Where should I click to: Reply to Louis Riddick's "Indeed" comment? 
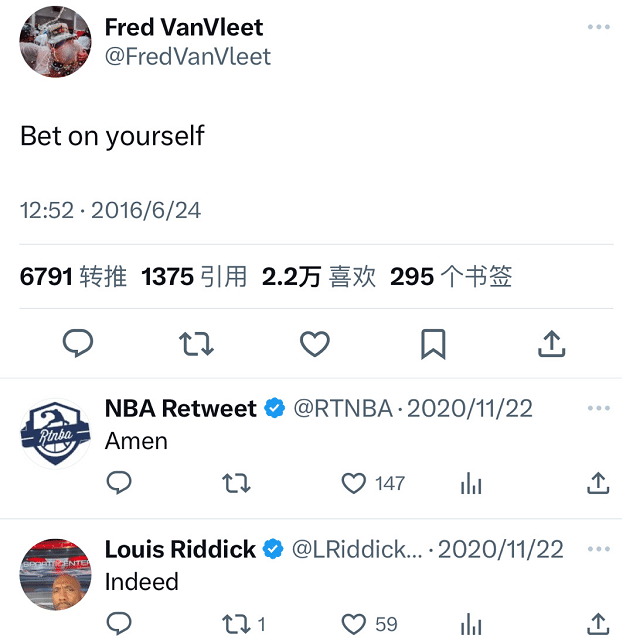click(119, 624)
